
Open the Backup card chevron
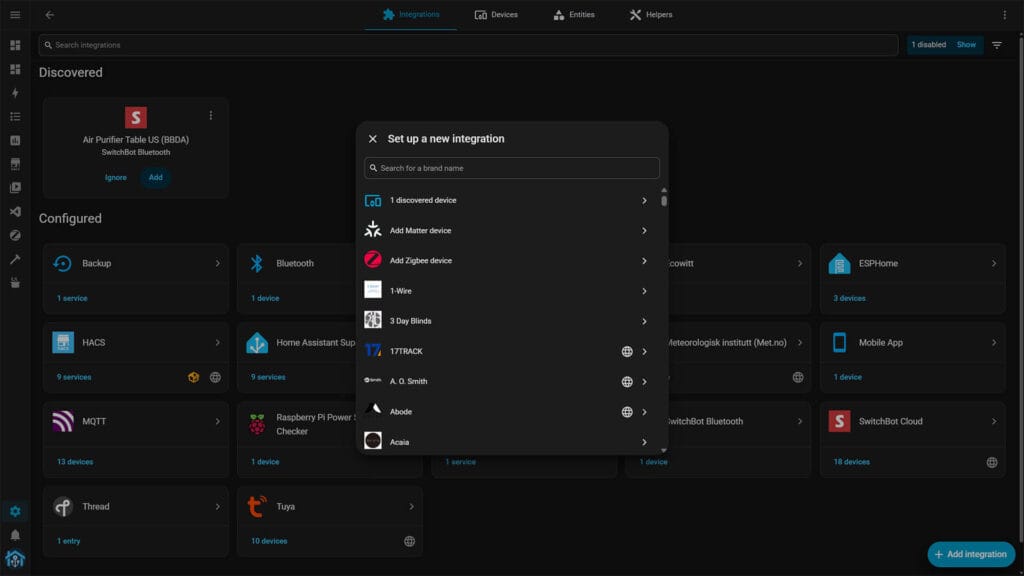click(x=217, y=263)
